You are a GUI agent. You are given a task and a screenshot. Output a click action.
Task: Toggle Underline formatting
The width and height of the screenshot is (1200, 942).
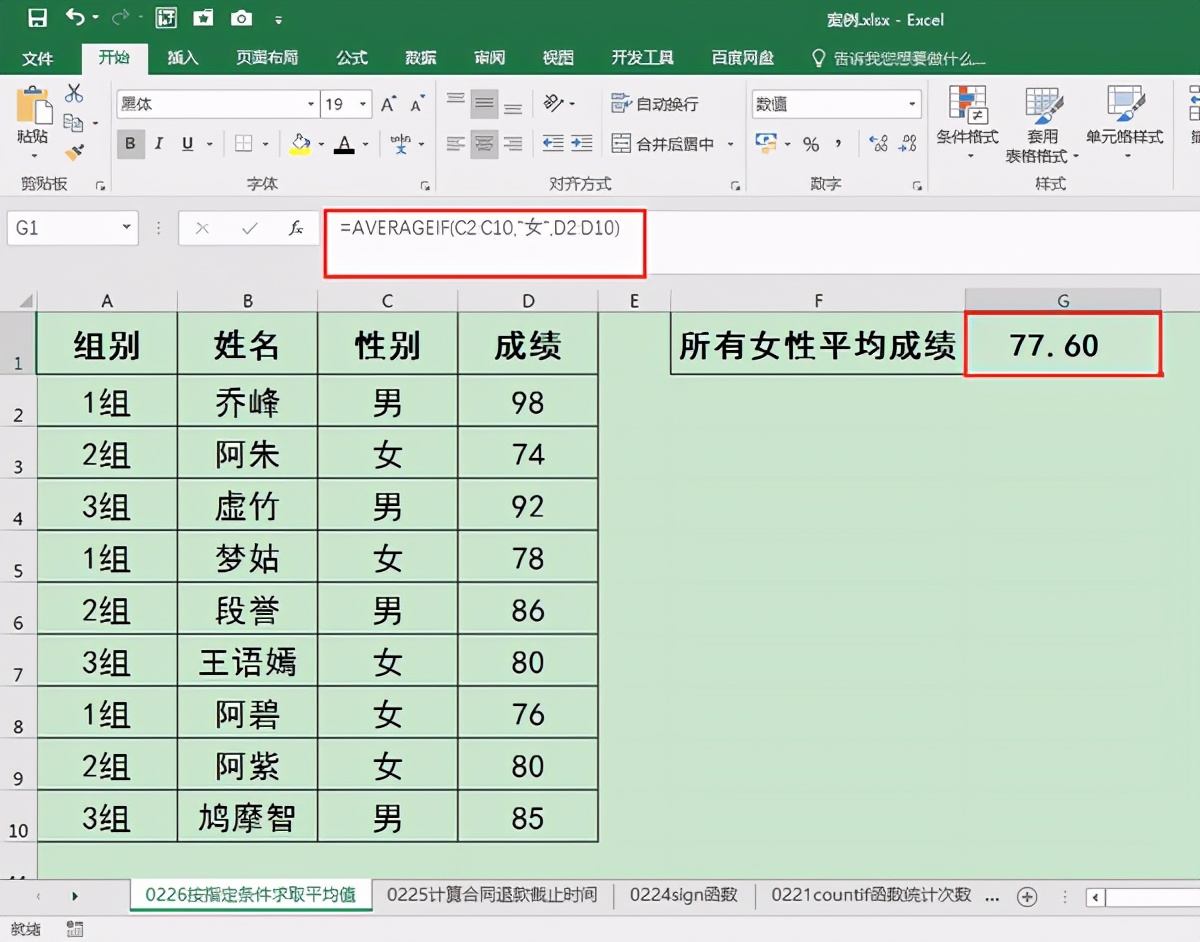(x=187, y=144)
